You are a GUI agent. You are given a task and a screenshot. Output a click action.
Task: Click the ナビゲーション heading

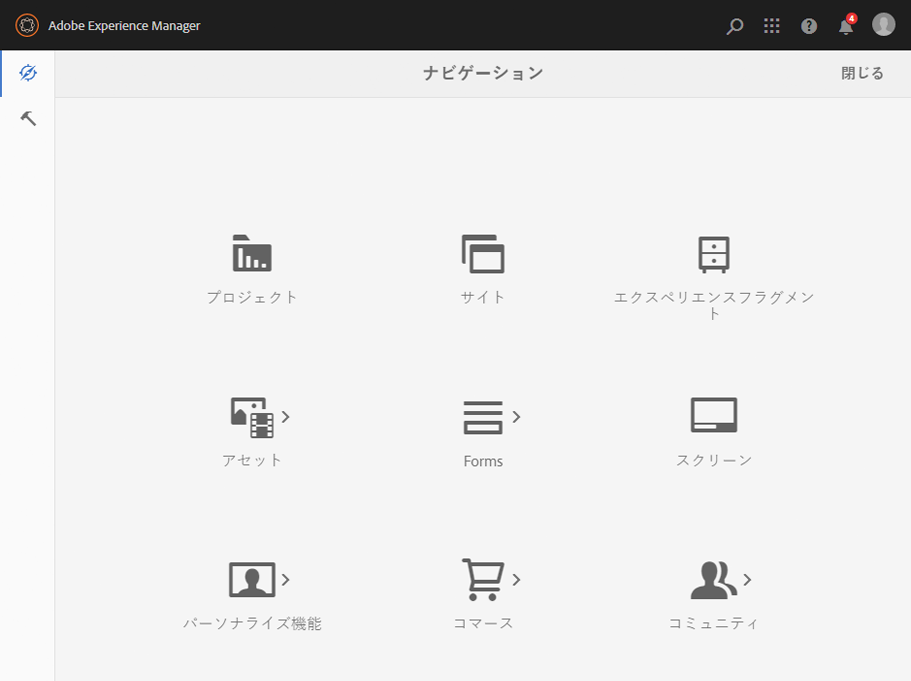pyautogui.click(x=483, y=73)
